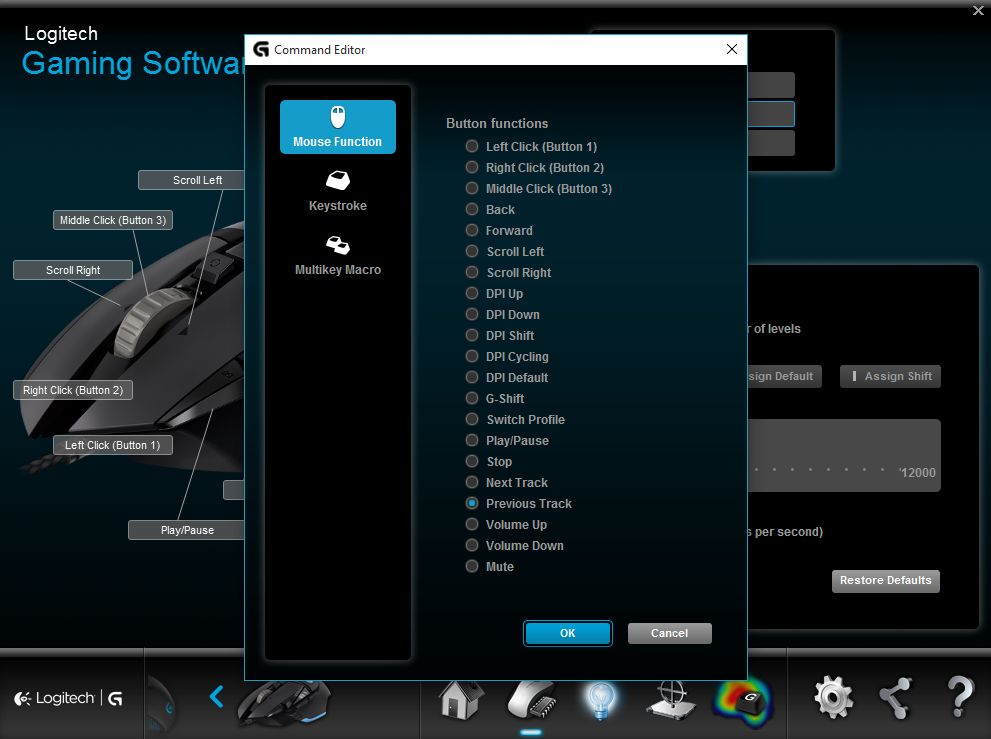The image size is (991, 739).
Task: Open settings gear icon
Action: pos(833,697)
